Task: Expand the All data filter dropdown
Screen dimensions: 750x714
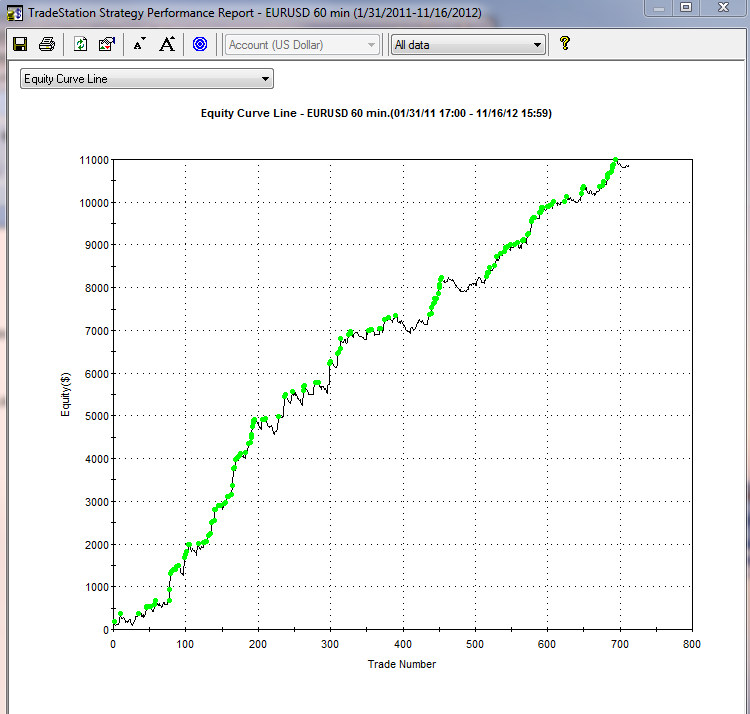Action: click(468, 45)
